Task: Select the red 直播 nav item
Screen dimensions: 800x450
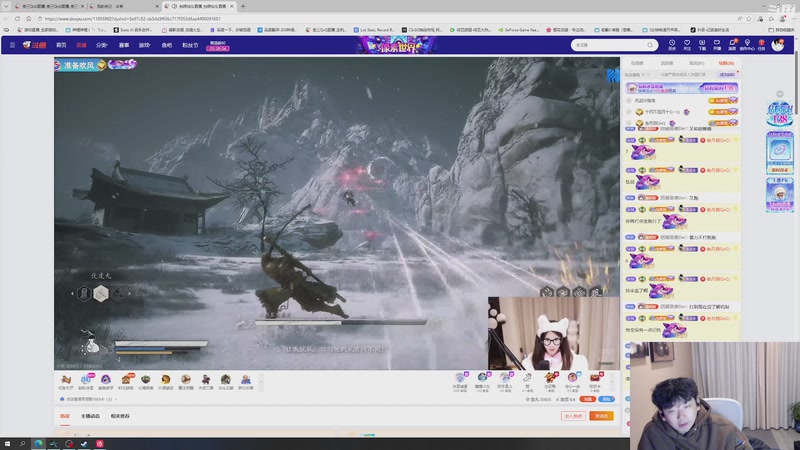Action: tap(81, 45)
